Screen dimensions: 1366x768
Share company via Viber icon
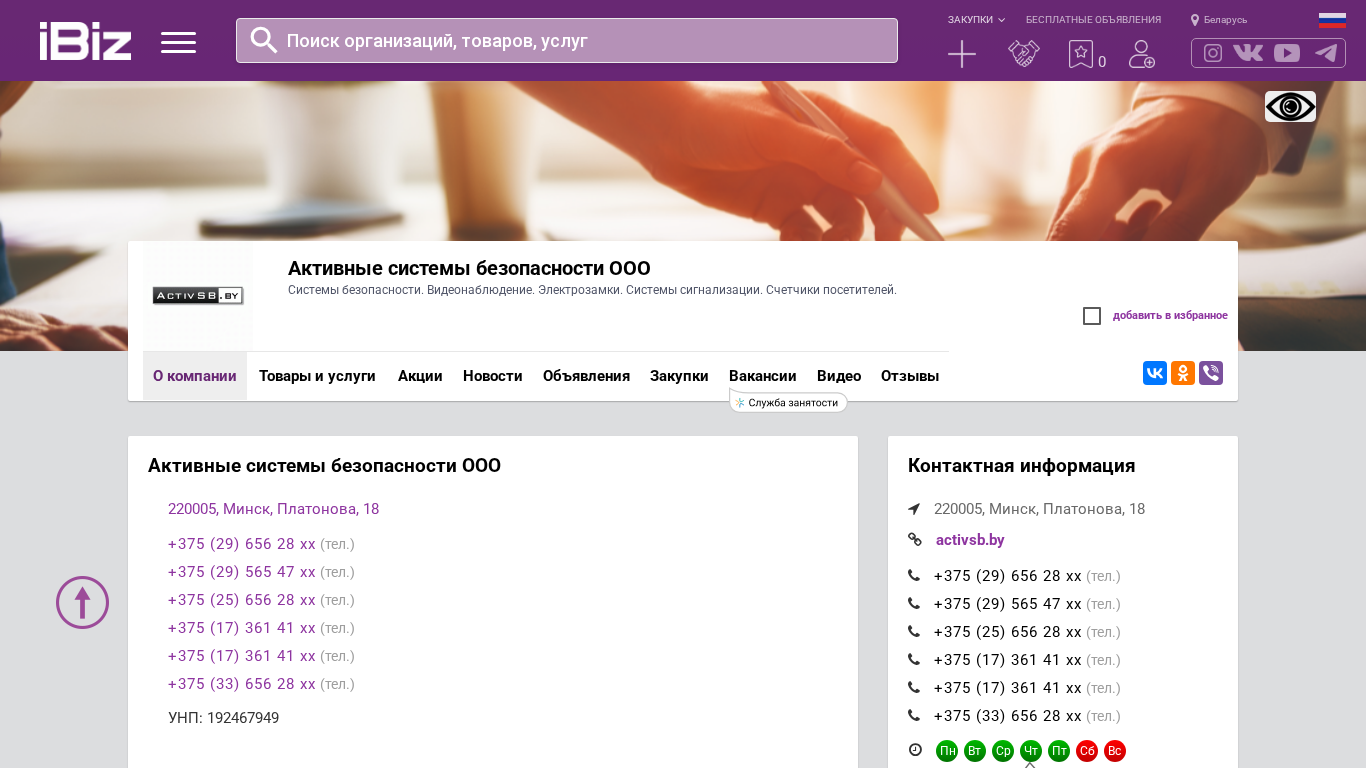[1210, 373]
